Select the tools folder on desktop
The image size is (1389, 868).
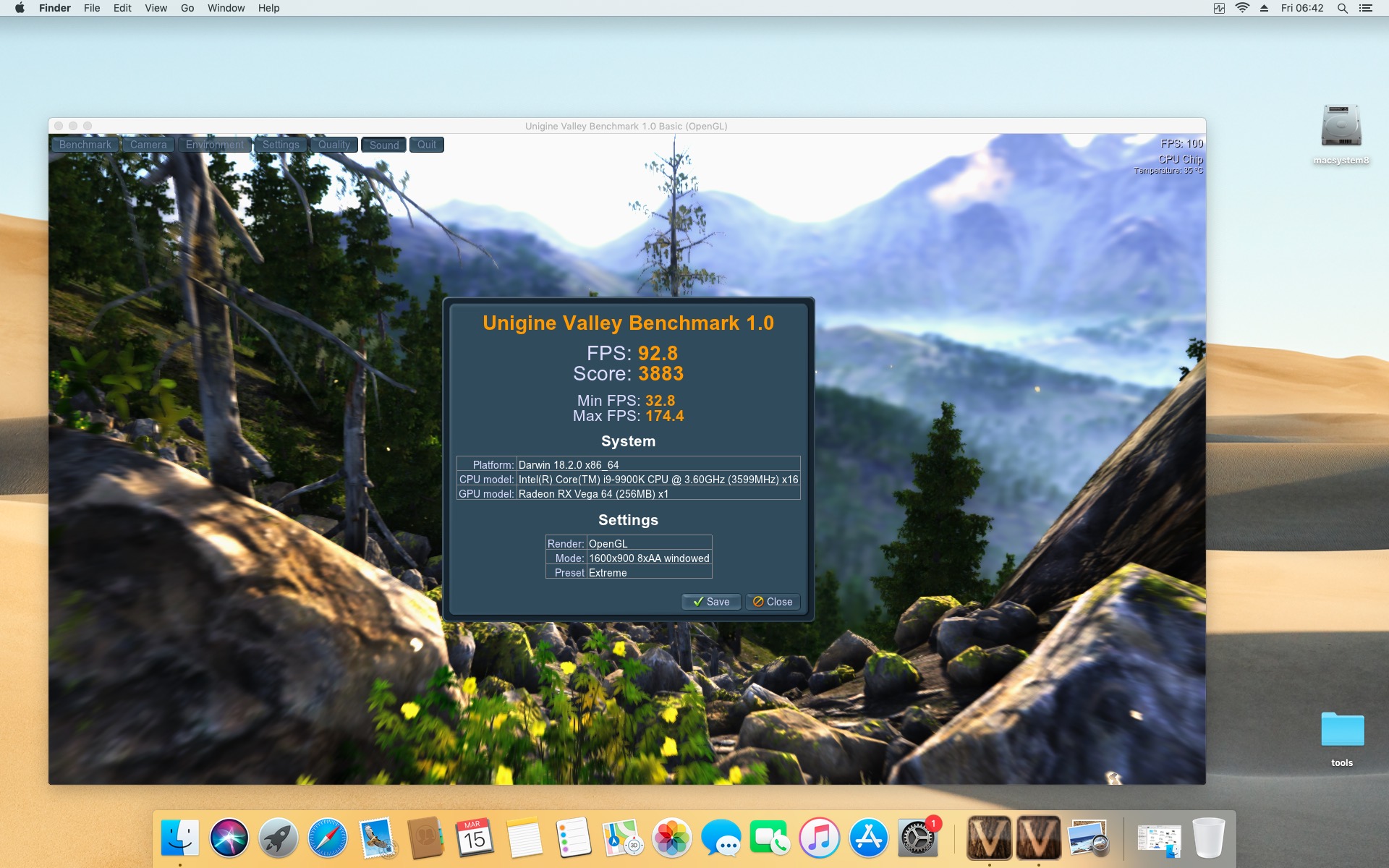(1342, 731)
